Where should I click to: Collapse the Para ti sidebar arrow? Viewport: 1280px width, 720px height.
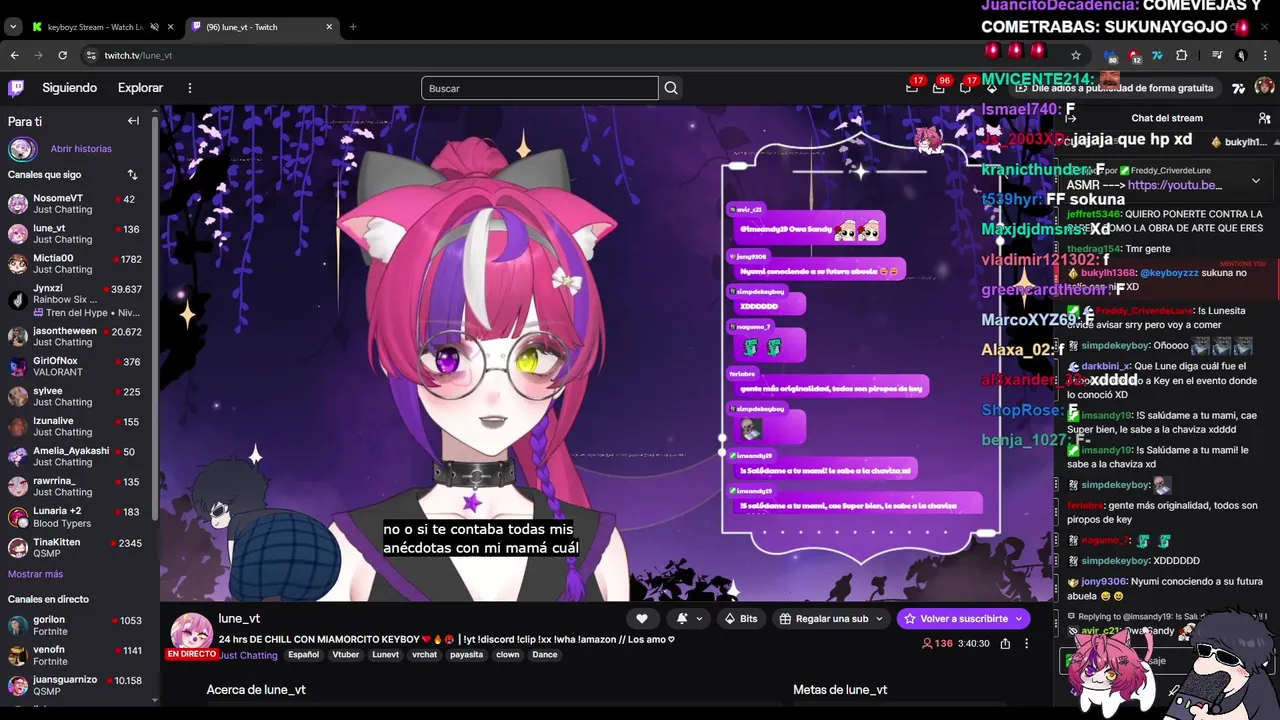[133, 121]
